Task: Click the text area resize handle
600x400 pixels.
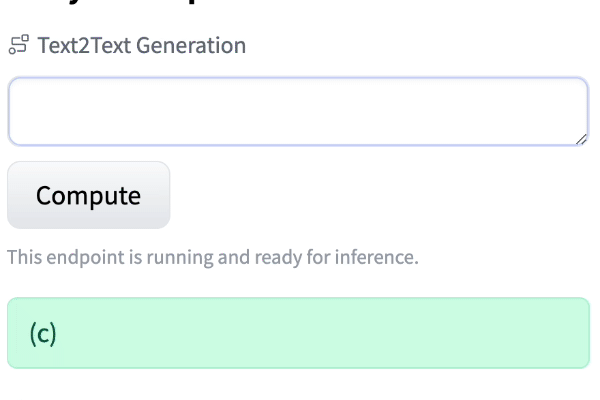Action: pyautogui.click(x=580, y=139)
